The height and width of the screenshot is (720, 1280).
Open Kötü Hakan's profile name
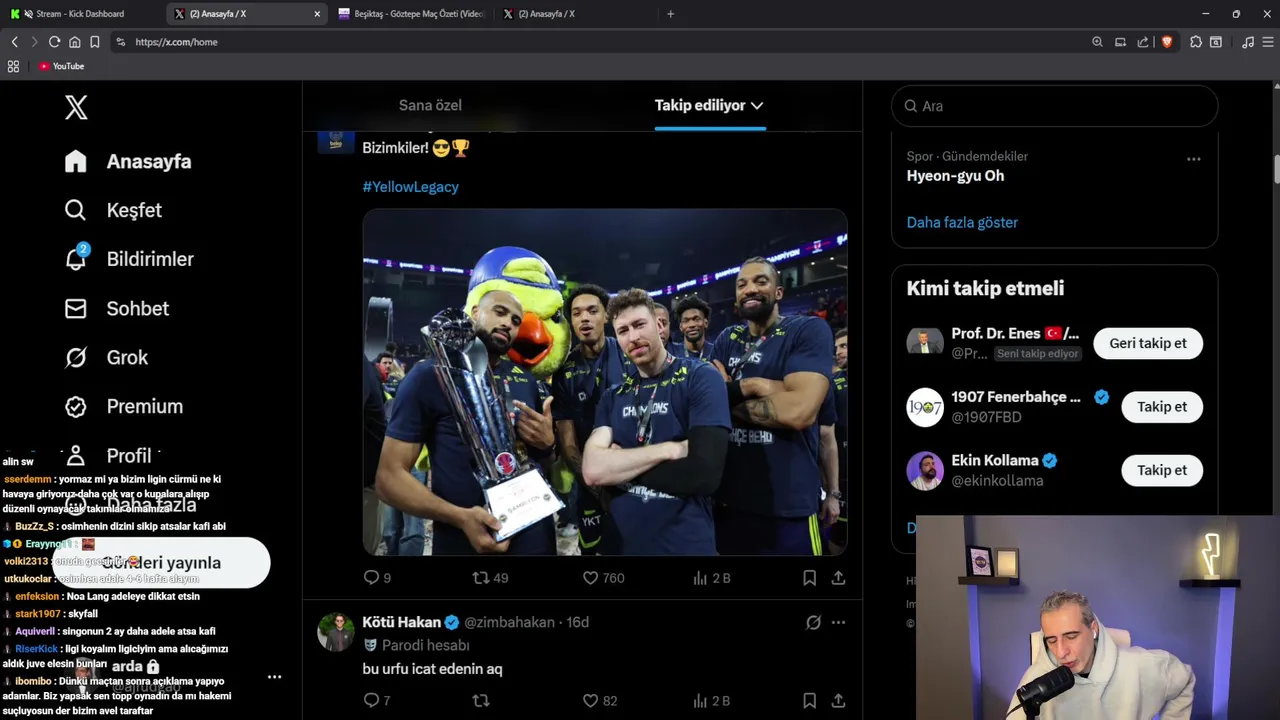pyautogui.click(x=401, y=622)
